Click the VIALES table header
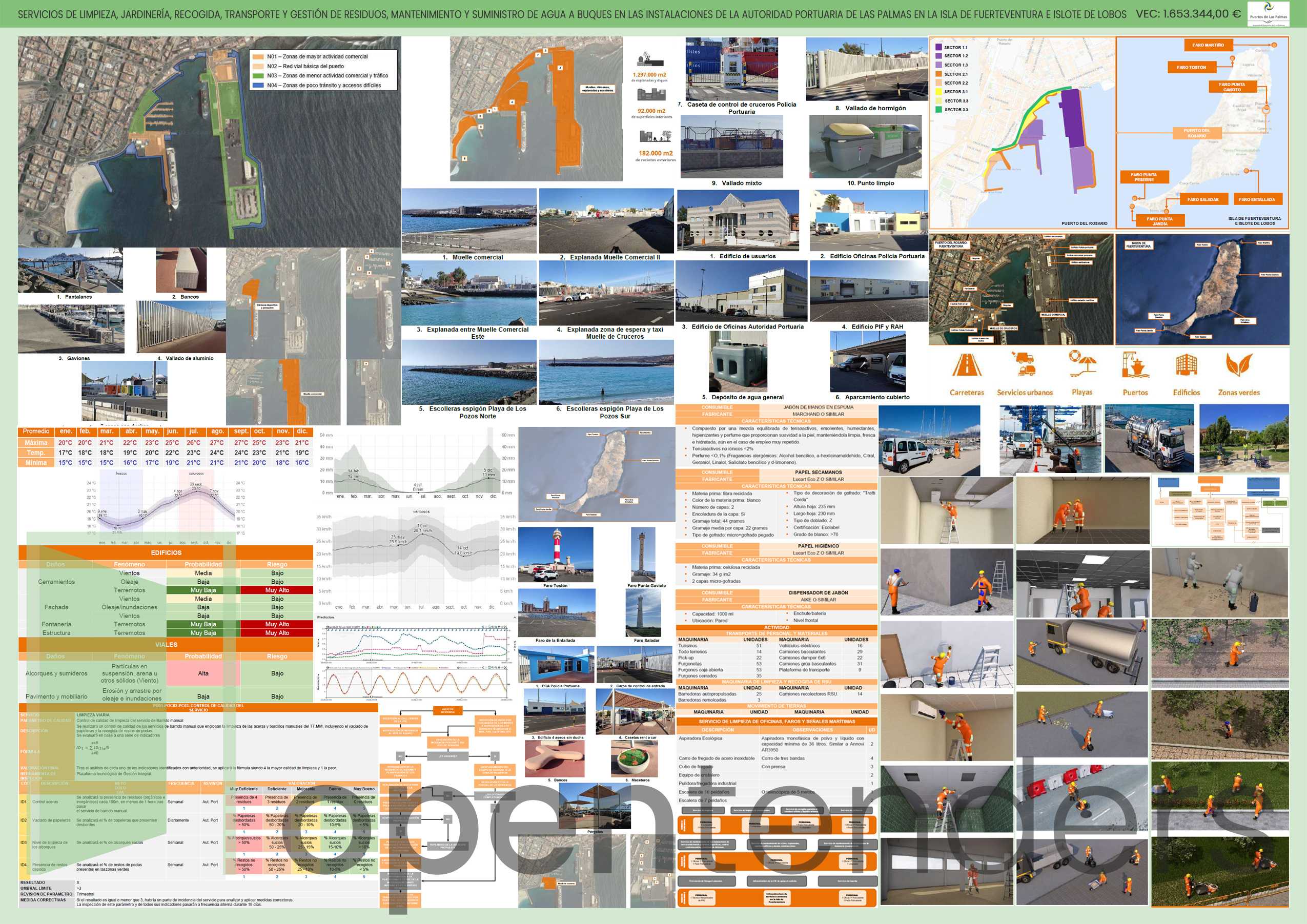This screenshot has height=924, width=1307. click(166, 645)
